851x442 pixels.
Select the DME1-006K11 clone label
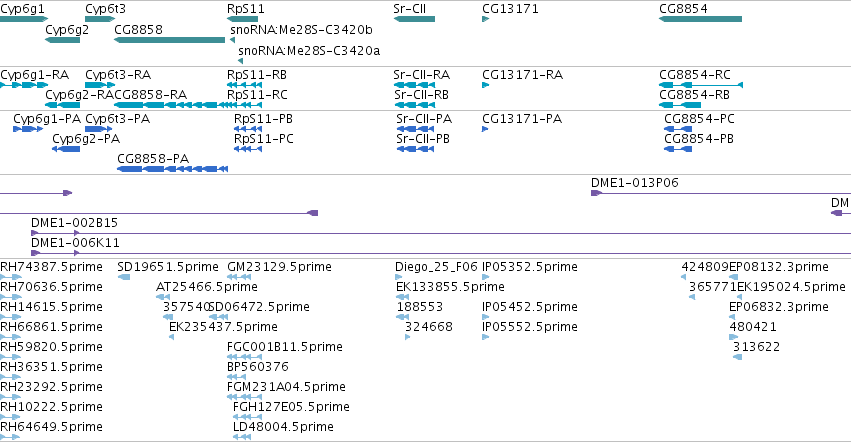tap(75, 242)
